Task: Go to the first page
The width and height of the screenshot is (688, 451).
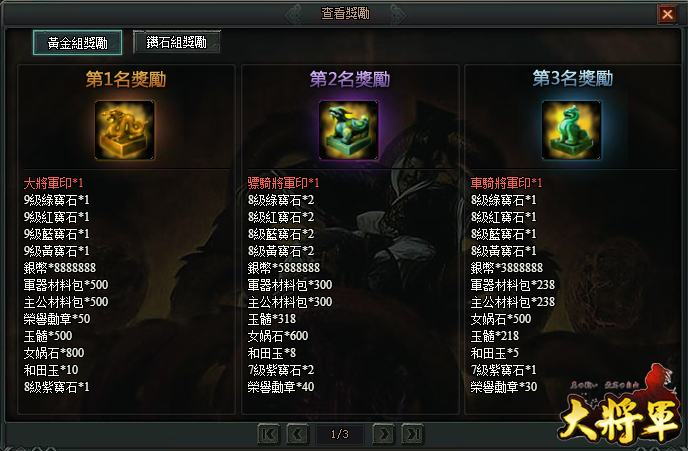Action: pyautogui.click(x=269, y=434)
